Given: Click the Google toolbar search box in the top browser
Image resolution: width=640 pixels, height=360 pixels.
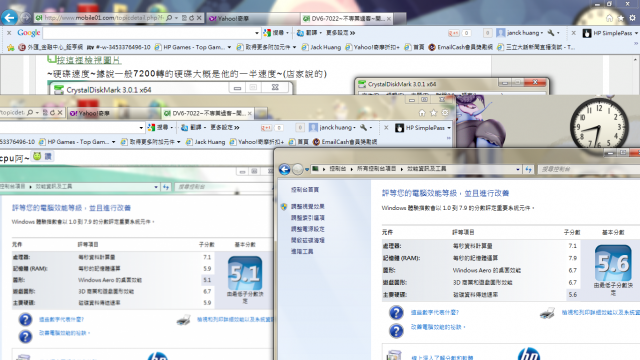Looking at the screenshot, I should point(148,33).
